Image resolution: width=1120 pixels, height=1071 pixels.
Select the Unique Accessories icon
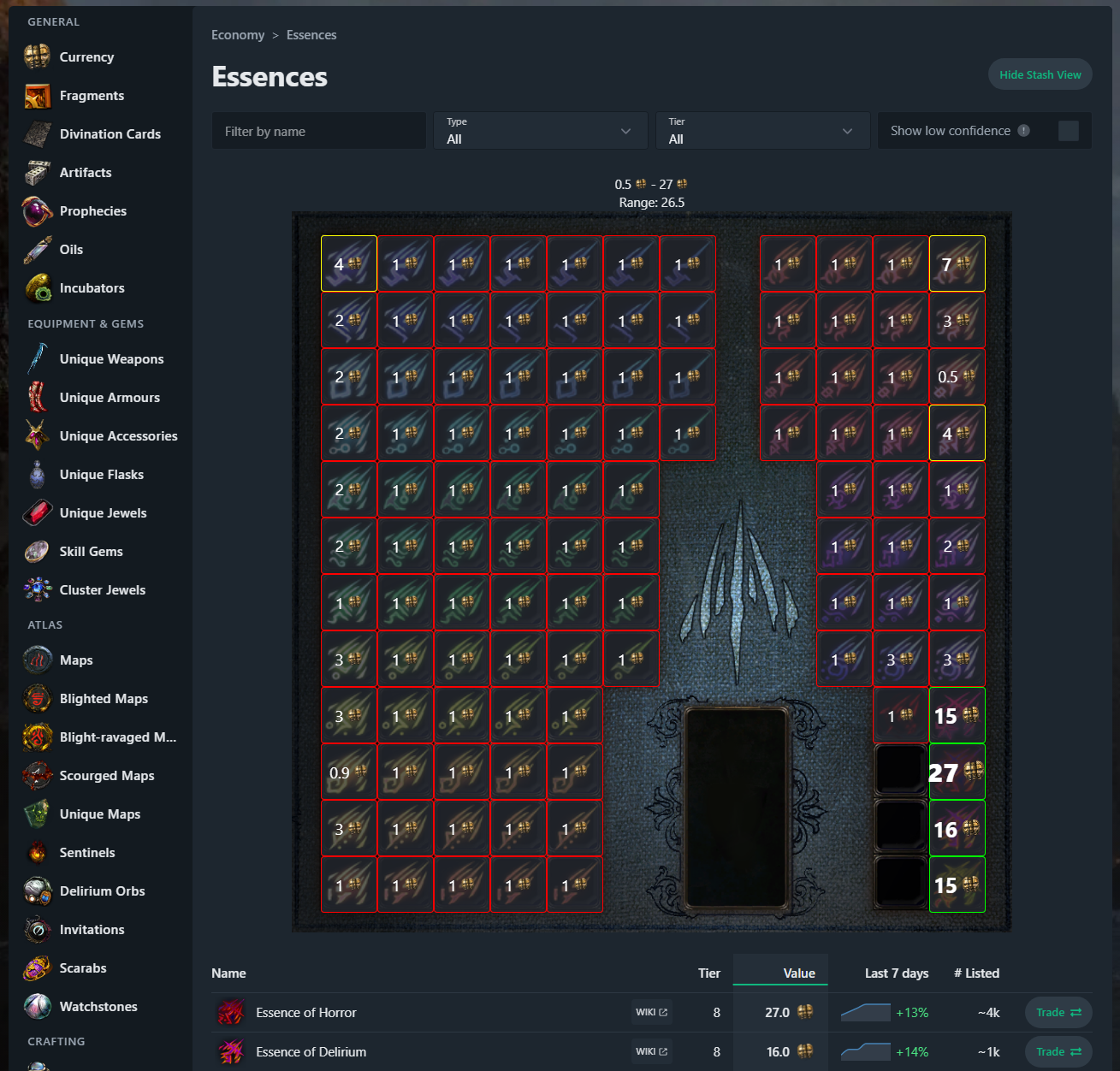click(37, 435)
